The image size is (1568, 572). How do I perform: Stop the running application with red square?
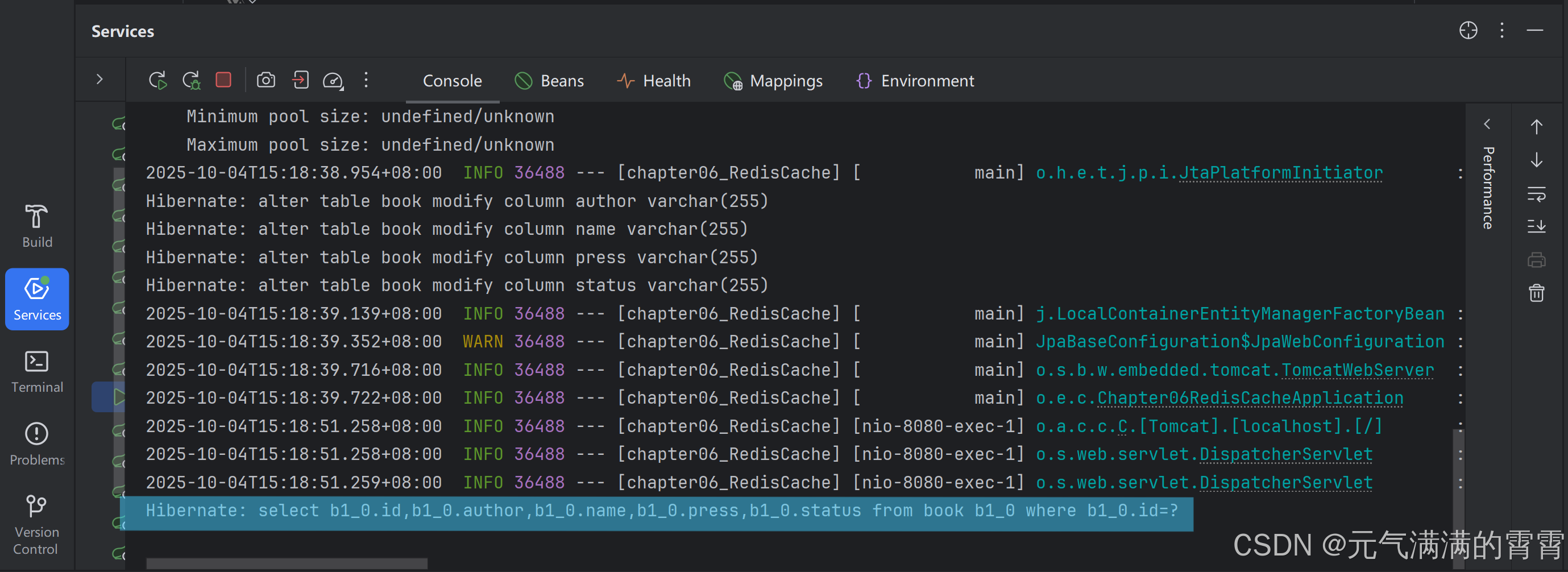223,80
